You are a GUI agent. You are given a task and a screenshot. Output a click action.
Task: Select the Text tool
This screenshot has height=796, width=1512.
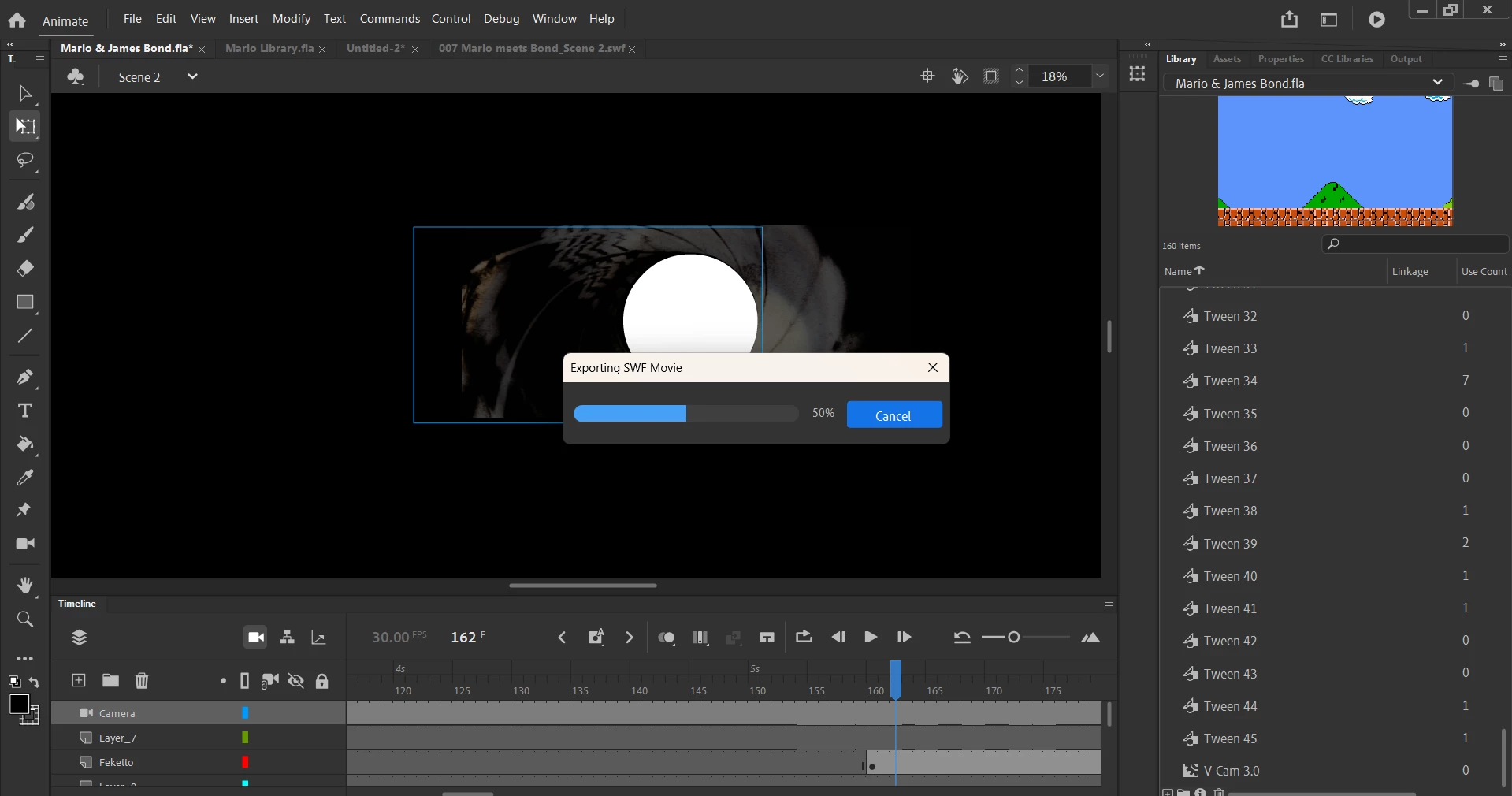coord(25,411)
